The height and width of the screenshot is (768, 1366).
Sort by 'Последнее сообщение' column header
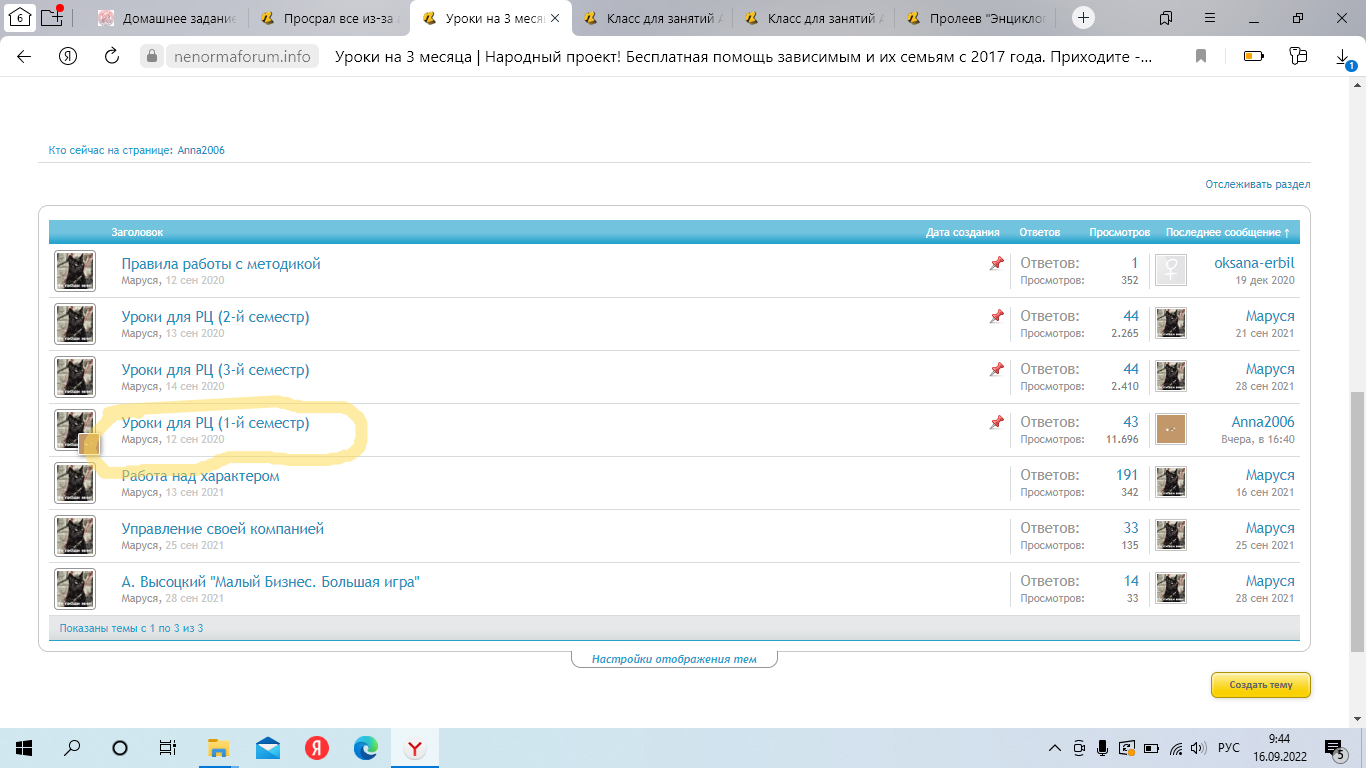click(1227, 232)
